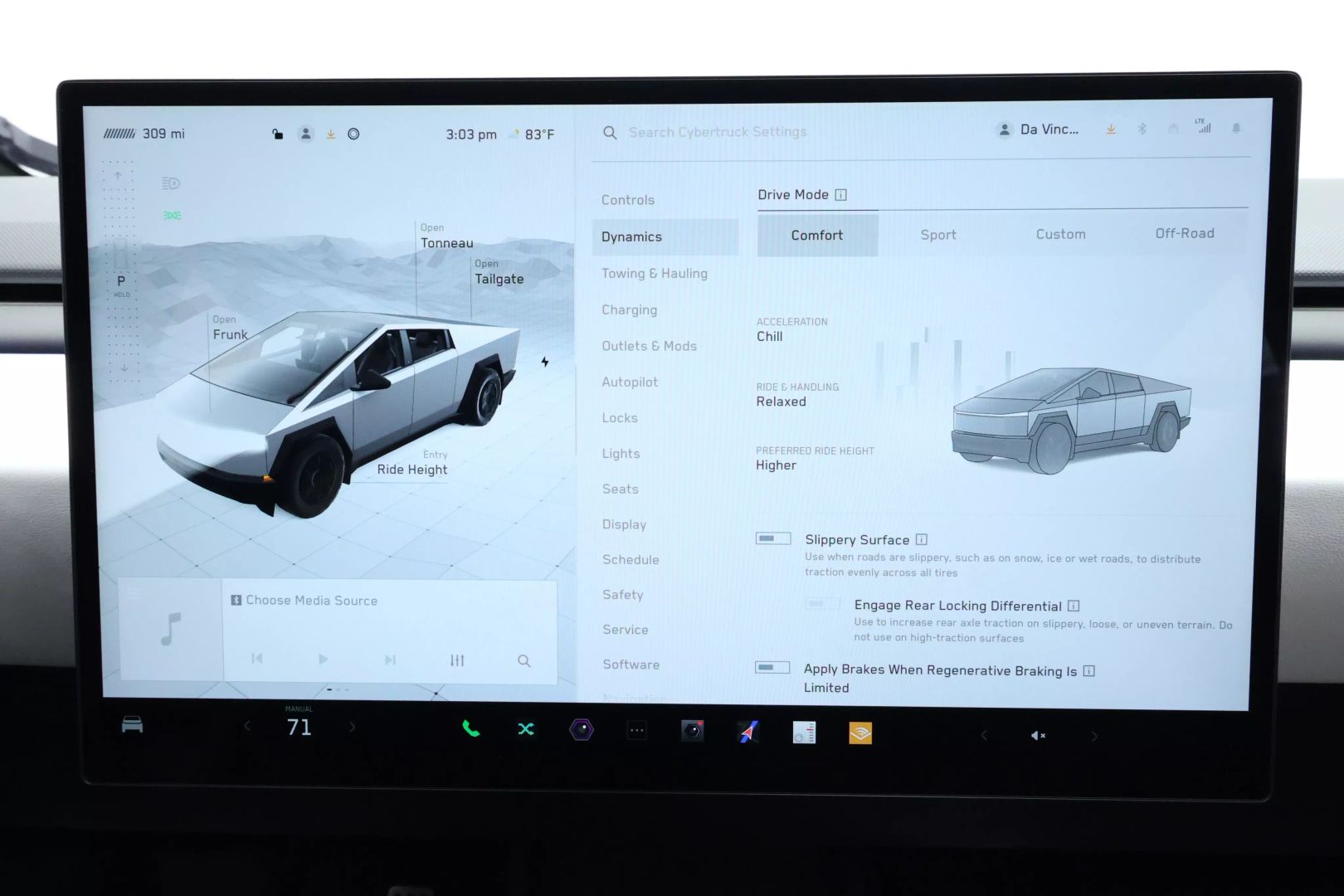Tap the driver profile icon near range
This screenshot has height=896, width=1344.
306,134
